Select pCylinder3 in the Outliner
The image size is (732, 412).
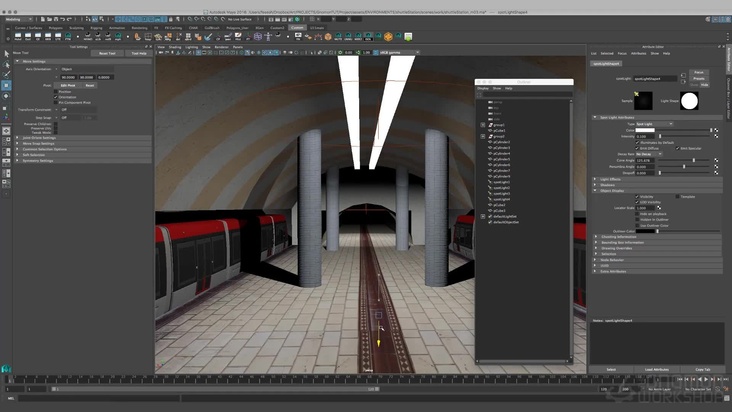501,147
